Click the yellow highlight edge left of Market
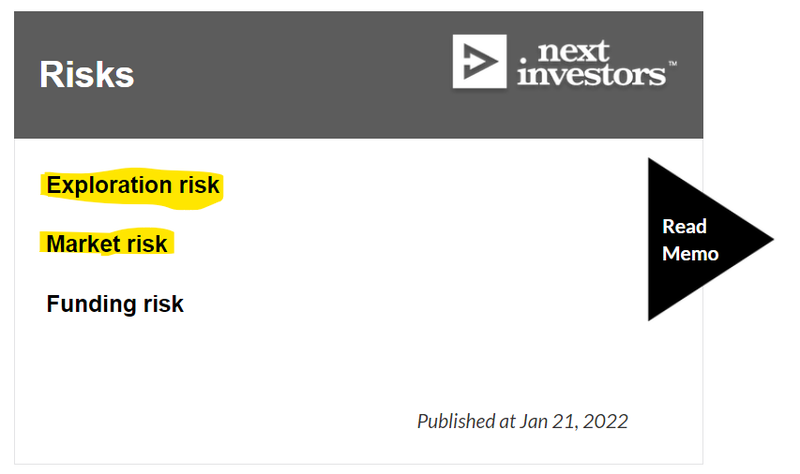Viewport: 800px width, 474px height. 42,243
